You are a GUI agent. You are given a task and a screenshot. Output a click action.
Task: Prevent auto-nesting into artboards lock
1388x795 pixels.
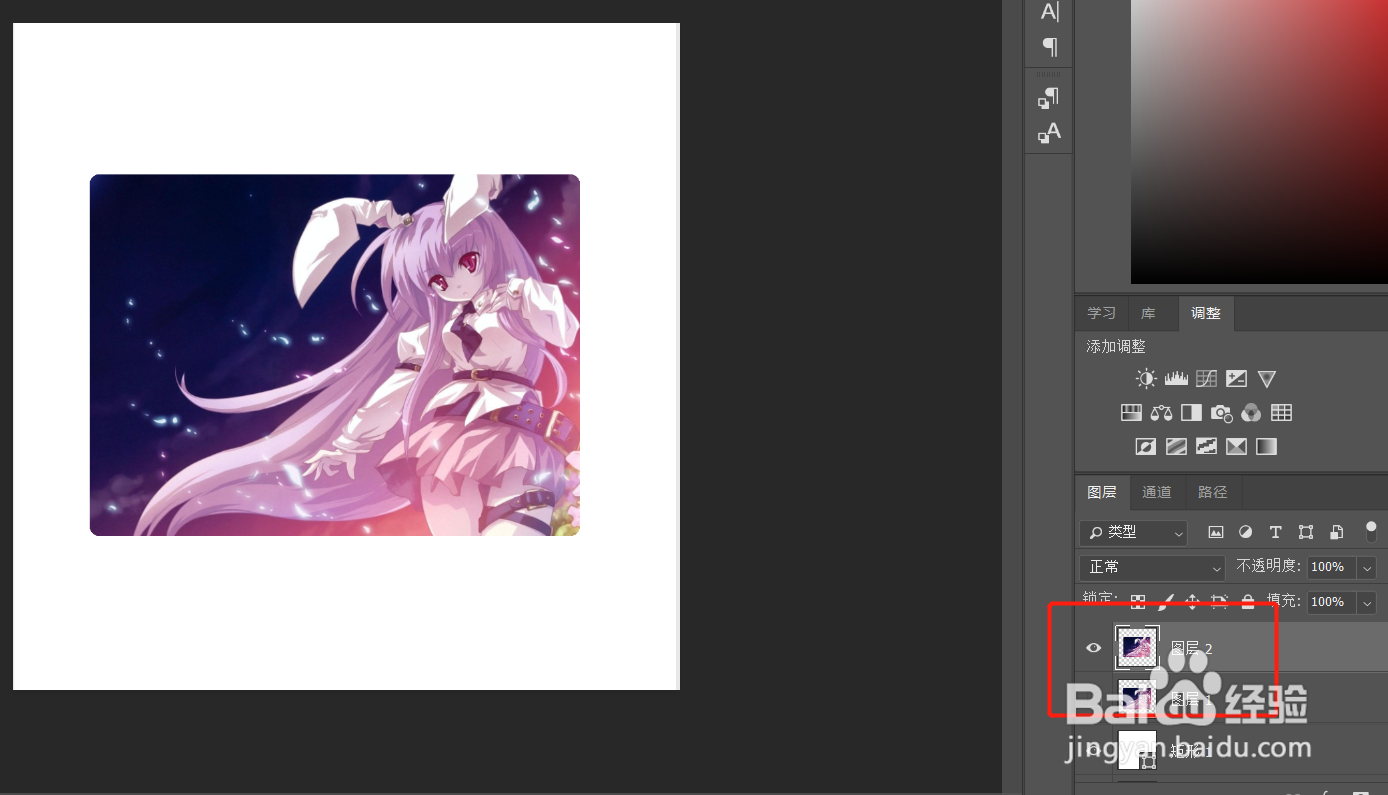click(x=1219, y=602)
